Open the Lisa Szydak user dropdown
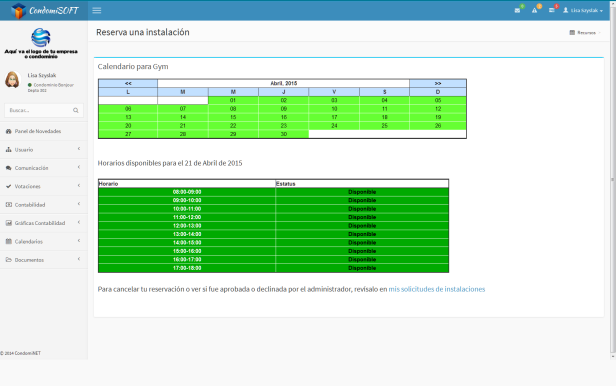This screenshot has width=616, height=386. (x=583, y=11)
